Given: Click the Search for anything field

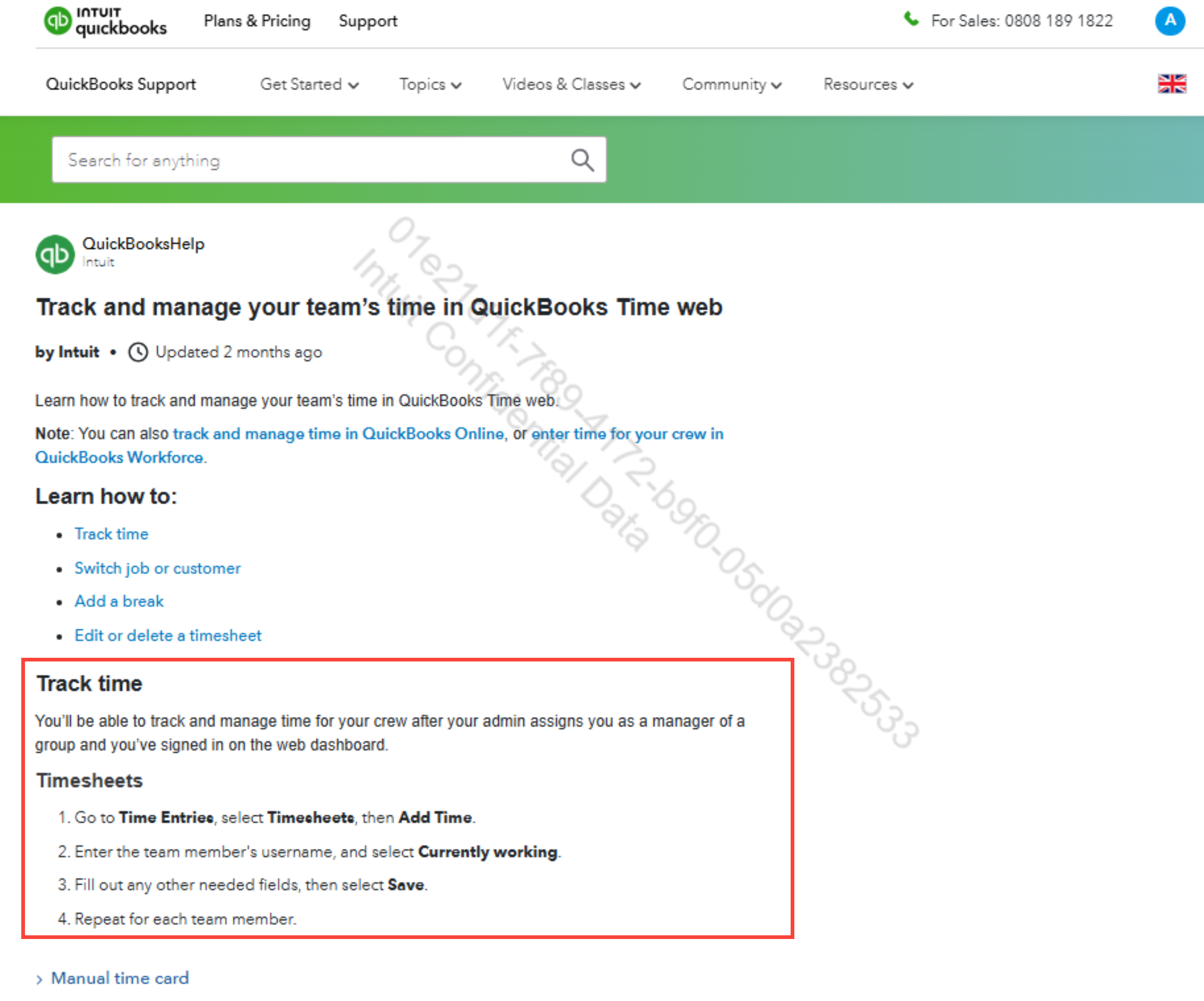Looking at the screenshot, I should [x=329, y=160].
